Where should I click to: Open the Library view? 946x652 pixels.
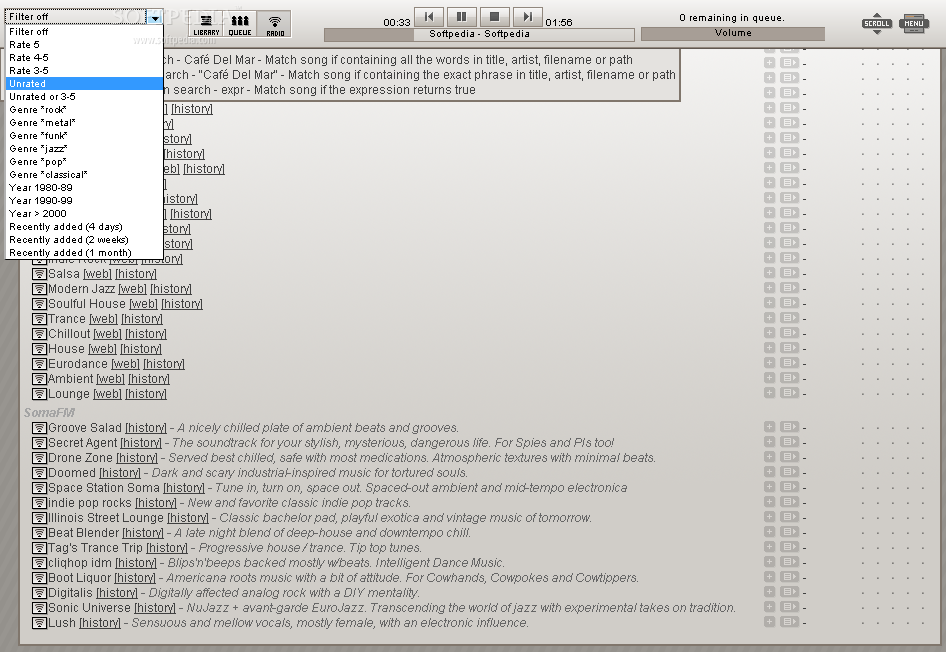[x=206, y=25]
